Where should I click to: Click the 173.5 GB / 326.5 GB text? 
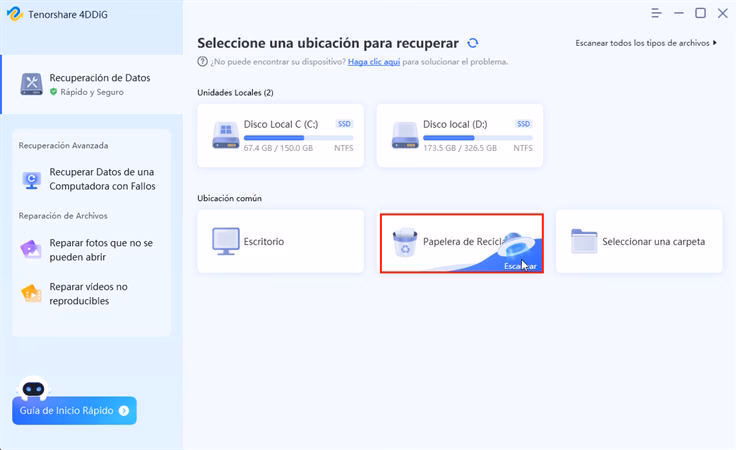(x=460, y=148)
